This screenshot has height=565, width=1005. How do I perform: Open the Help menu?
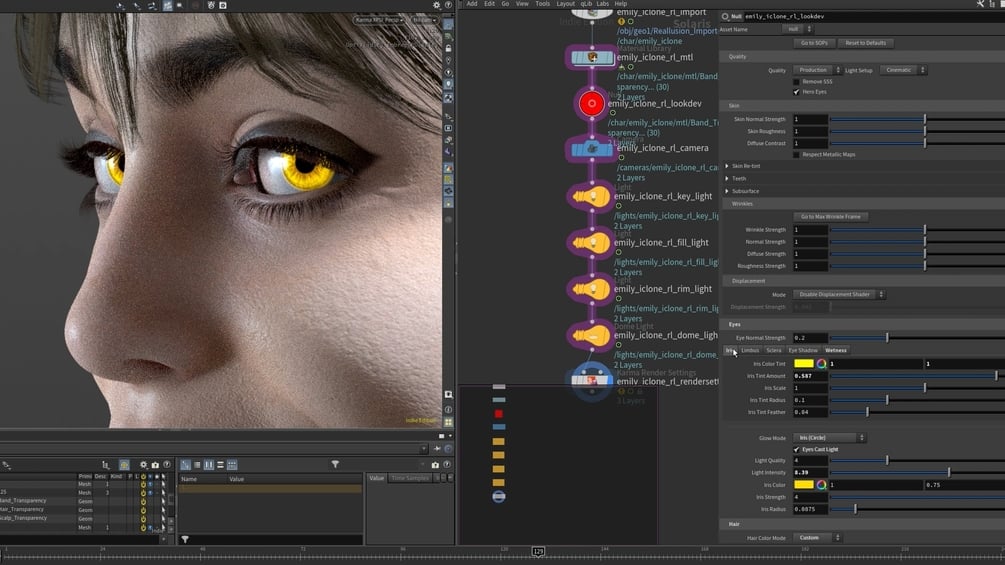point(620,4)
